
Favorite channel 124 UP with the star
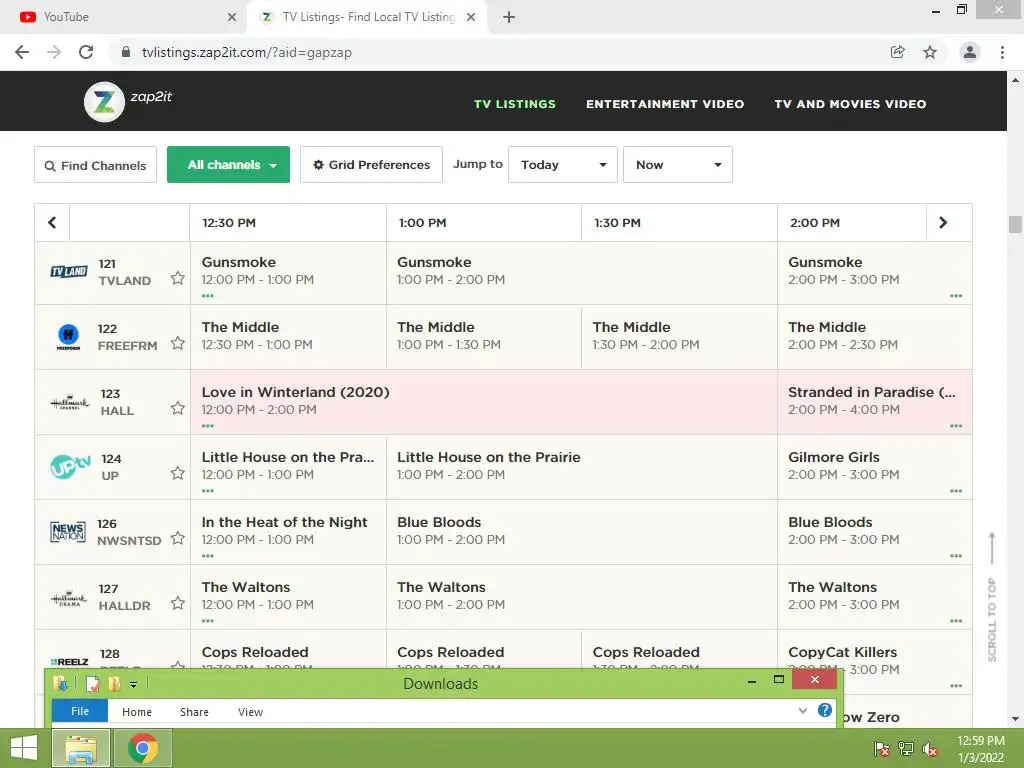coord(178,473)
